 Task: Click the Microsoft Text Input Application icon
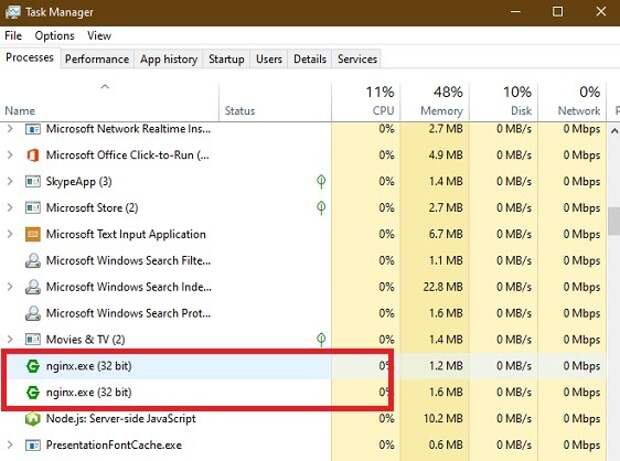click(x=33, y=234)
